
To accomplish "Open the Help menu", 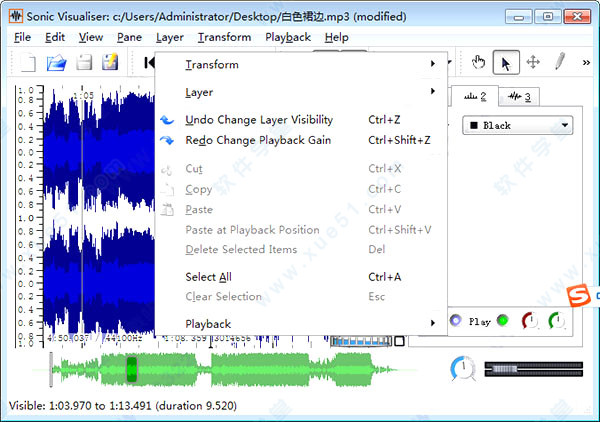I will tap(336, 37).
